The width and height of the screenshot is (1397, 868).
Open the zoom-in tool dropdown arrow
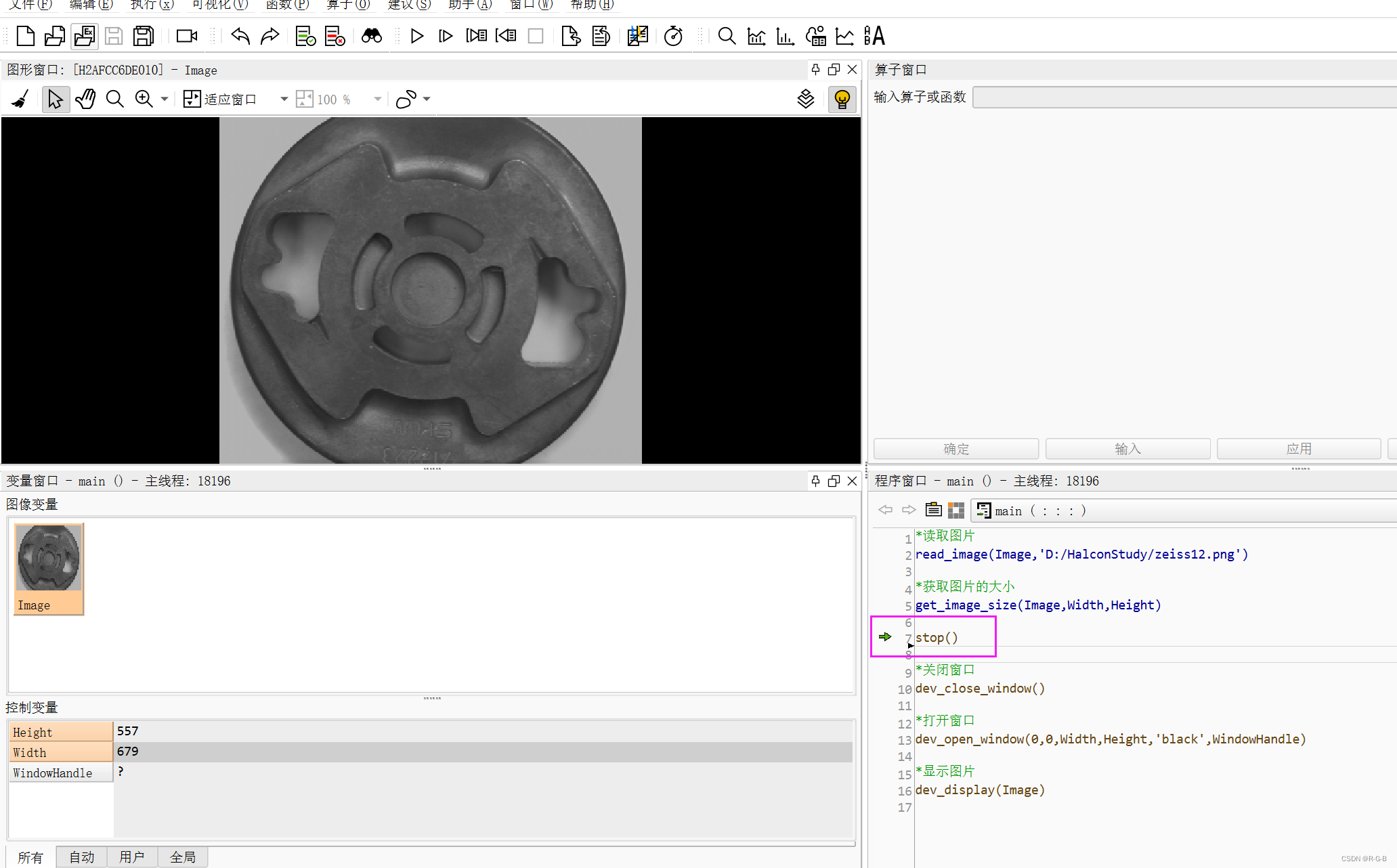[165, 100]
